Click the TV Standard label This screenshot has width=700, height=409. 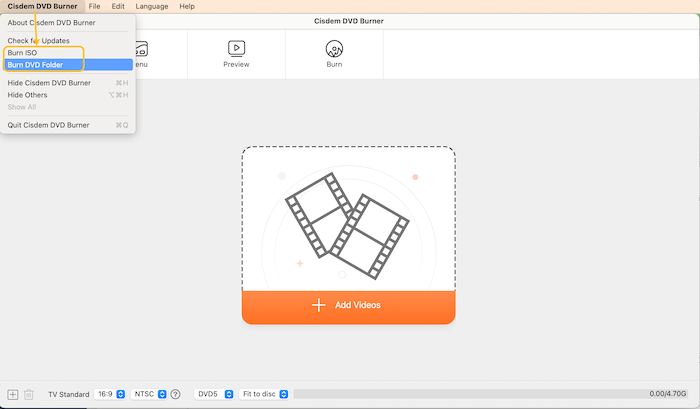tap(69, 395)
